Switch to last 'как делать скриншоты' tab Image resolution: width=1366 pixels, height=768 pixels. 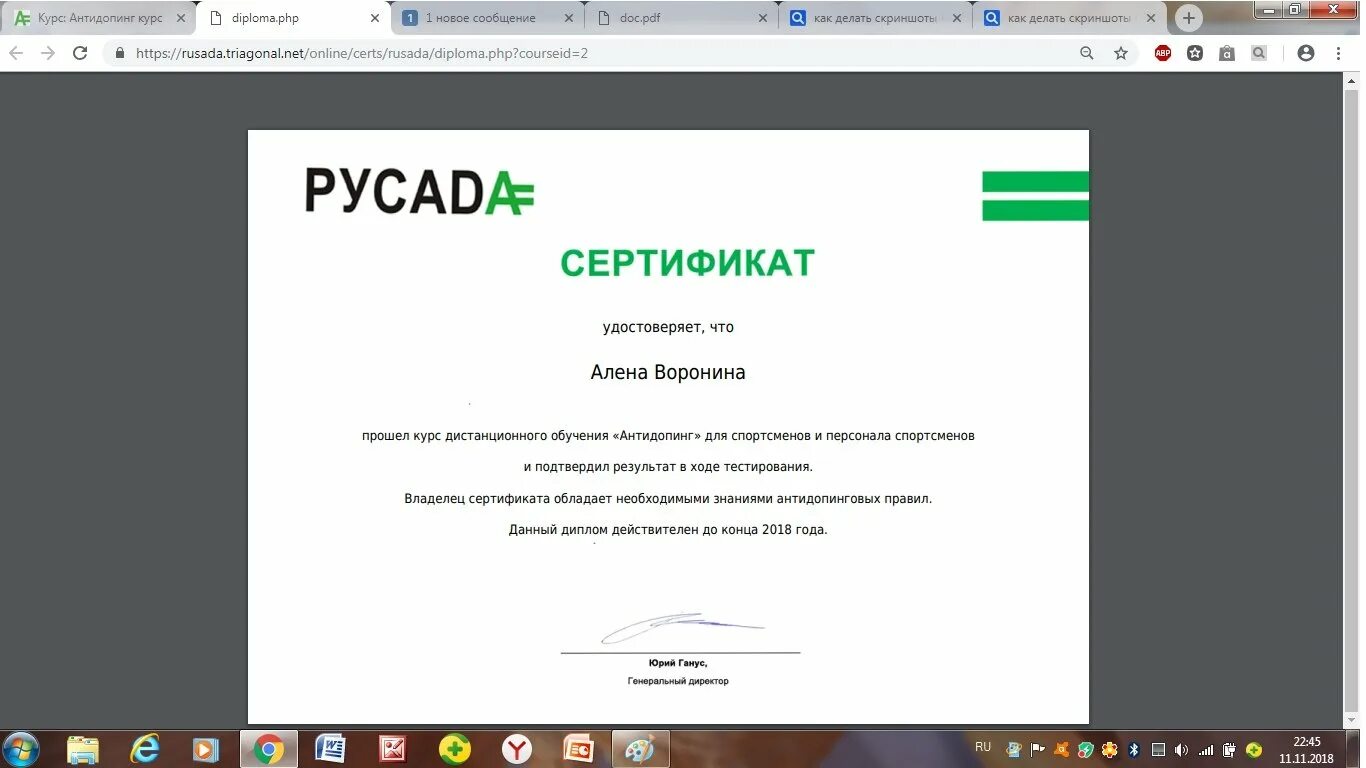pyautogui.click(x=1069, y=18)
